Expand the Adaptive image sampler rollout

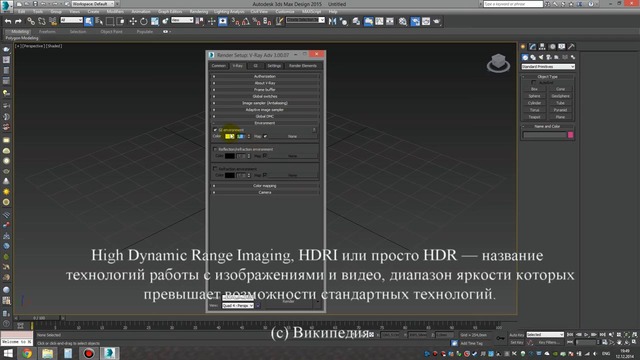tap(265, 110)
